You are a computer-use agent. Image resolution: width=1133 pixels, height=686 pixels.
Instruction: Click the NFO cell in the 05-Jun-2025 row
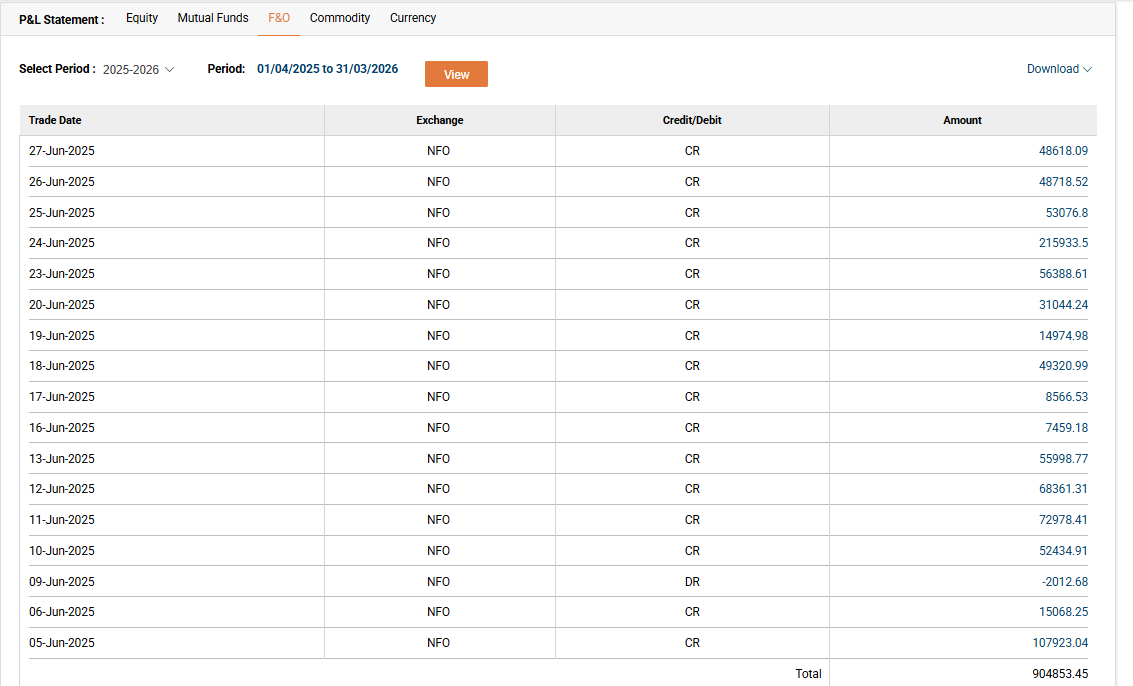click(439, 643)
